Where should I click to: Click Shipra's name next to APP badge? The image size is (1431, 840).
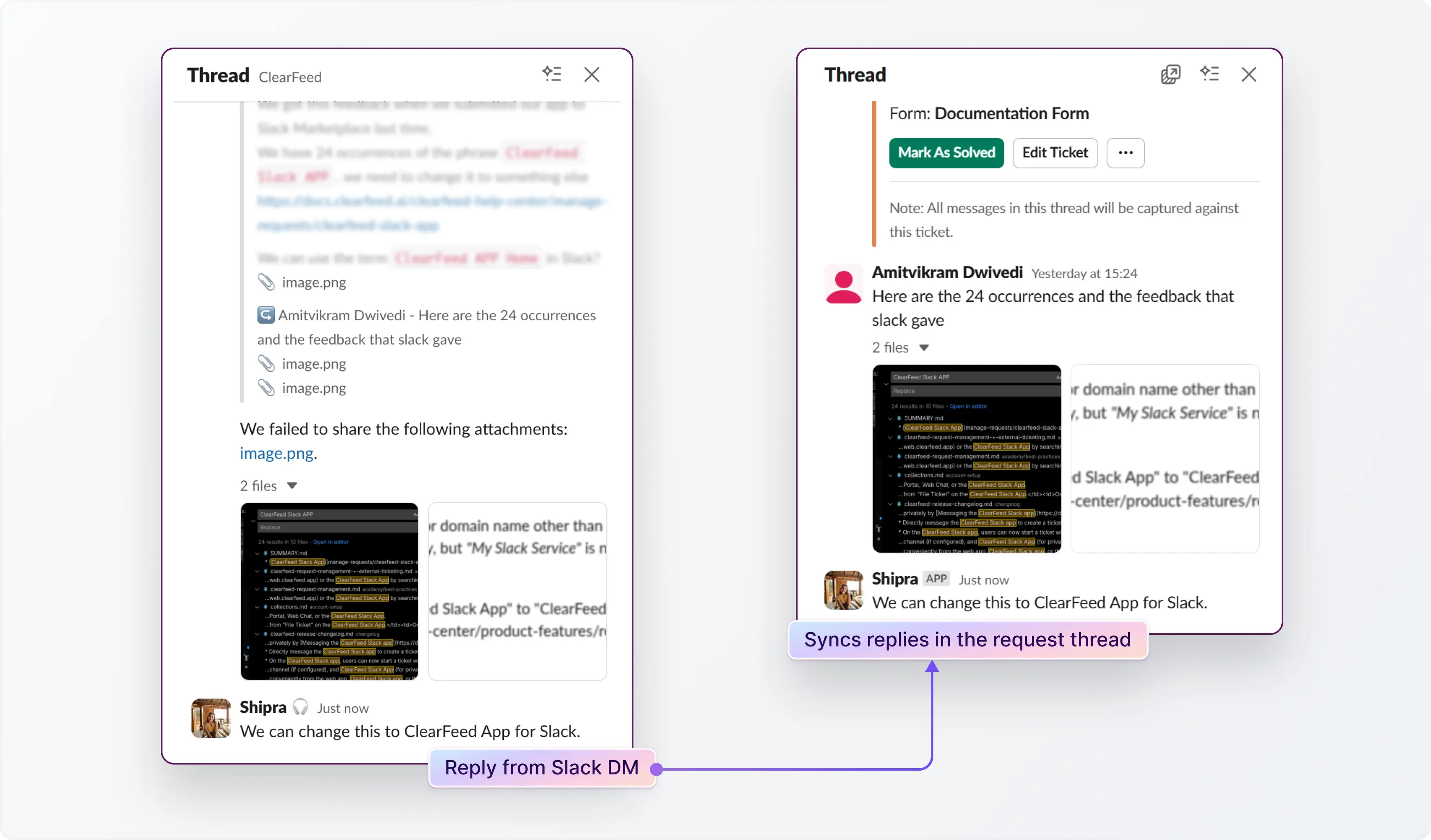(895, 579)
